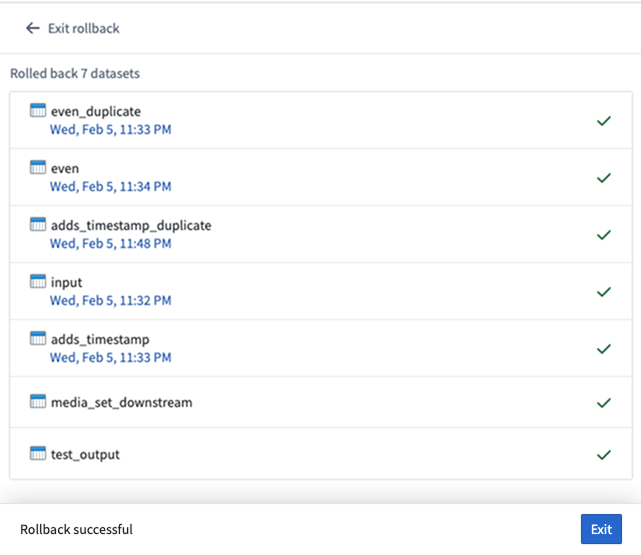Open timestamp link Wed, Feb 5, 11:34 PM
Image resolution: width=641 pixels, height=555 pixels.
coord(110,186)
